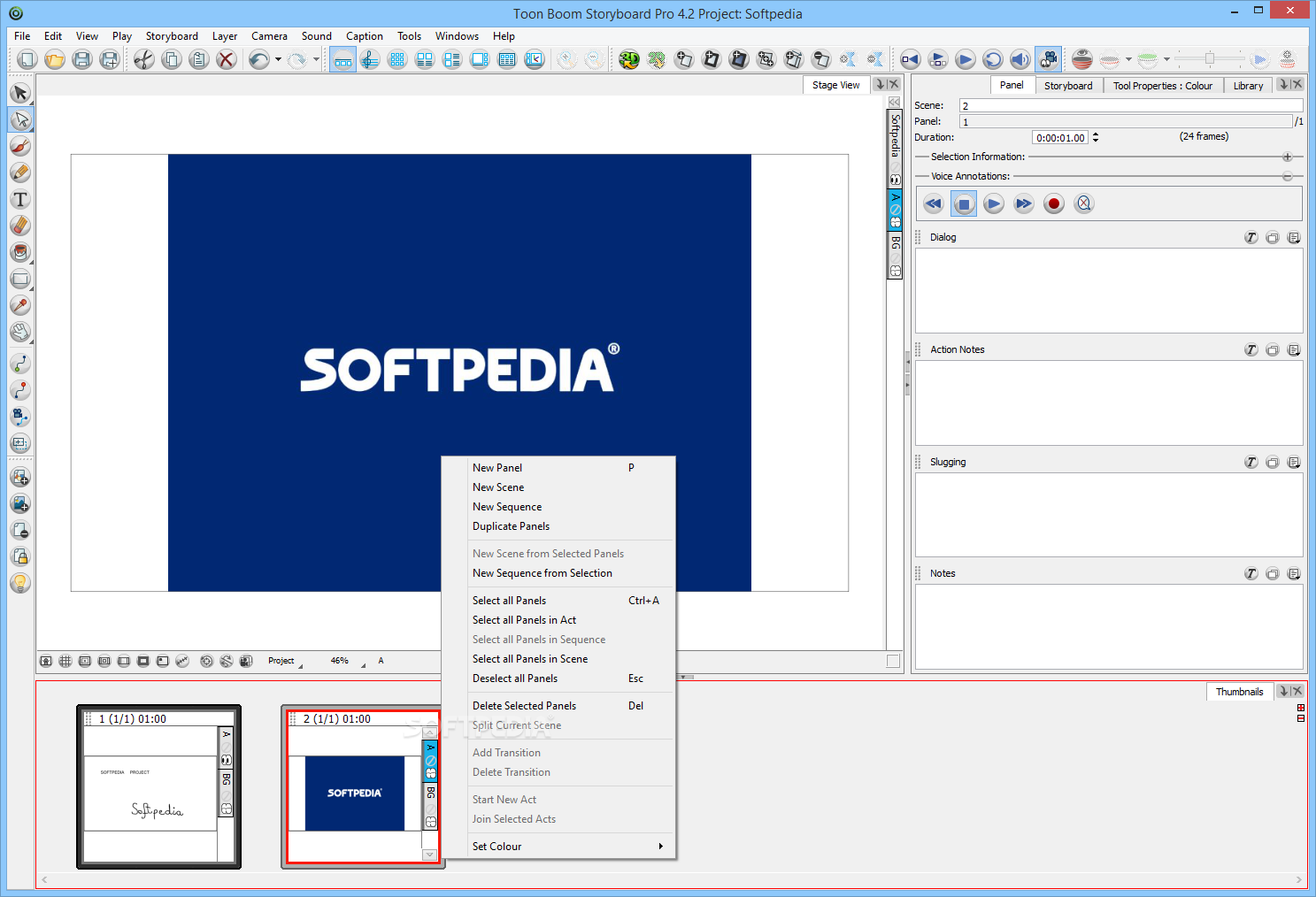1316x897 pixels.
Task: Select the Contour Editor white arrow tool
Action: (x=20, y=119)
